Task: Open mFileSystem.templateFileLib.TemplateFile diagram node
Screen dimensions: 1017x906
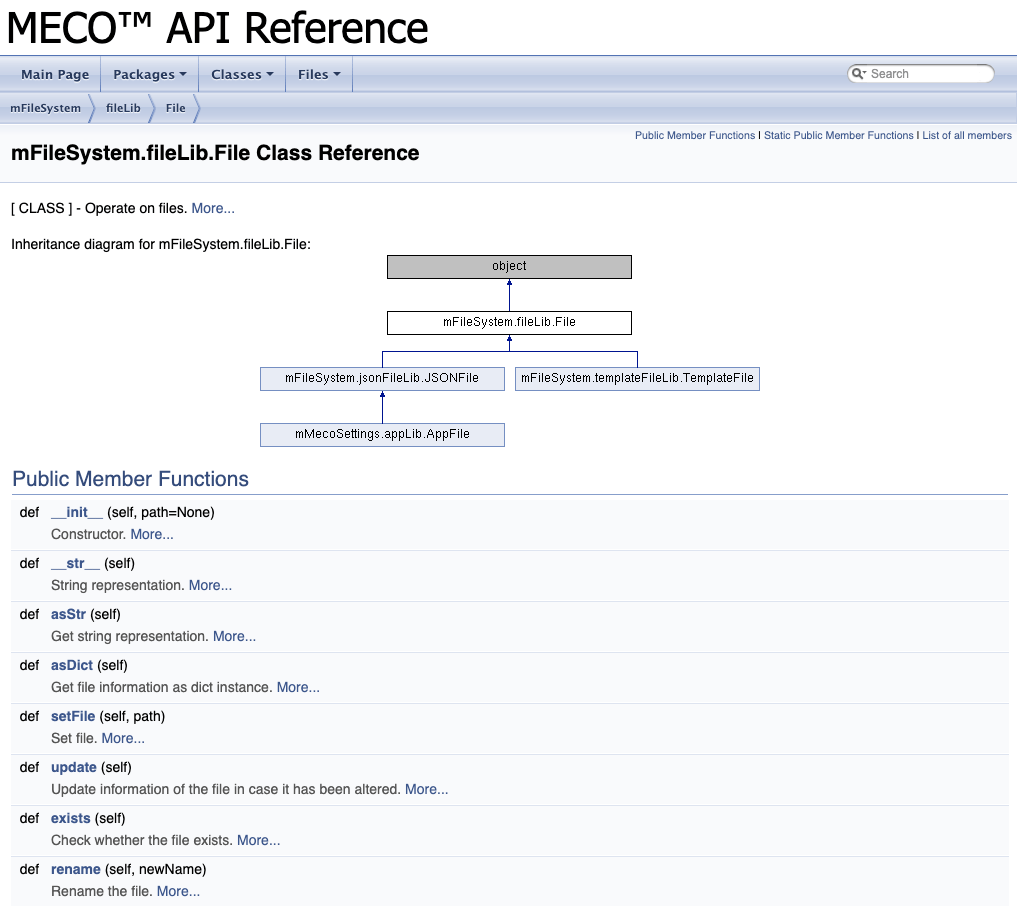Action: click(x=637, y=379)
